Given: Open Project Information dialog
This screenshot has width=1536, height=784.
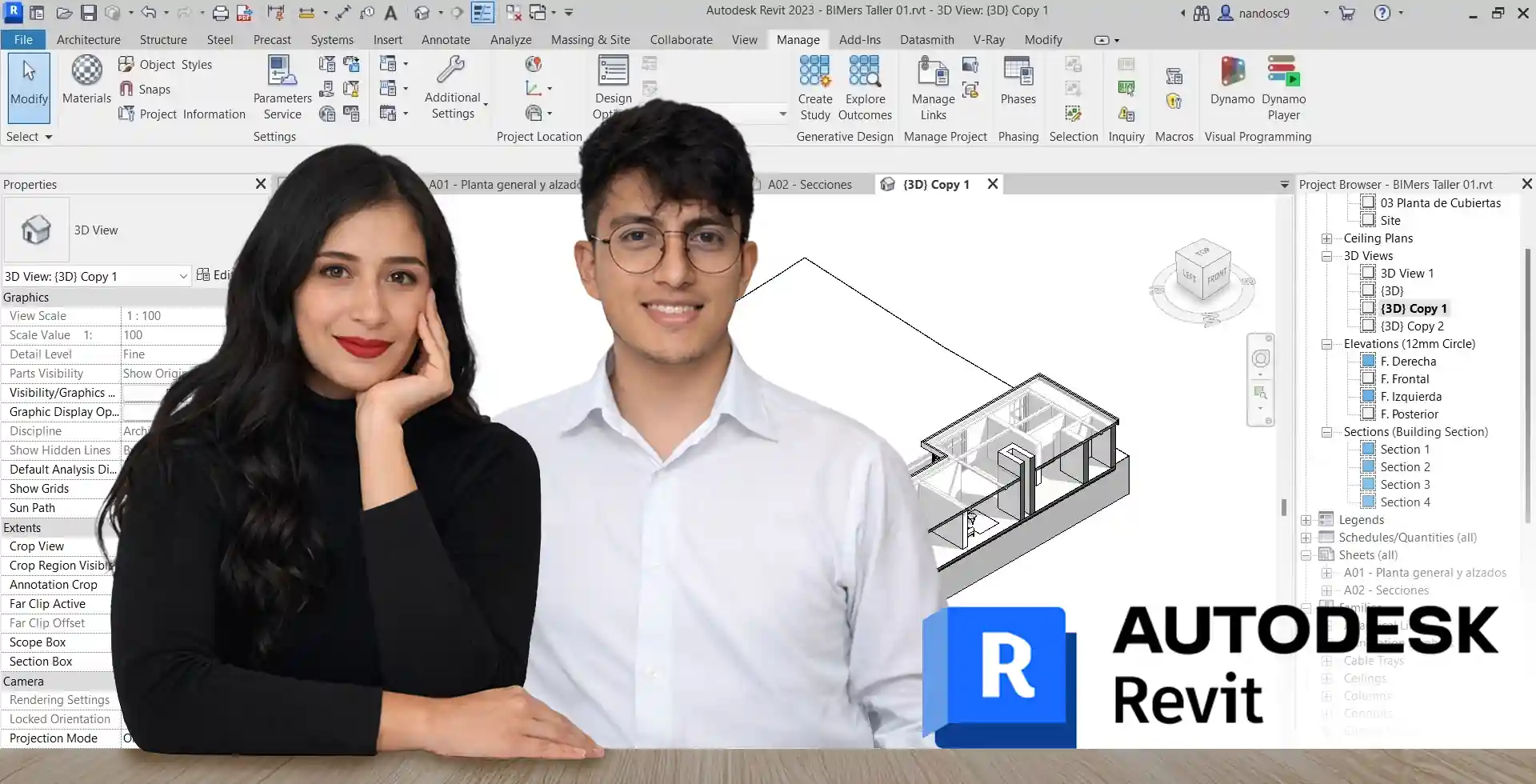Looking at the screenshot, I should pos(182,114).
